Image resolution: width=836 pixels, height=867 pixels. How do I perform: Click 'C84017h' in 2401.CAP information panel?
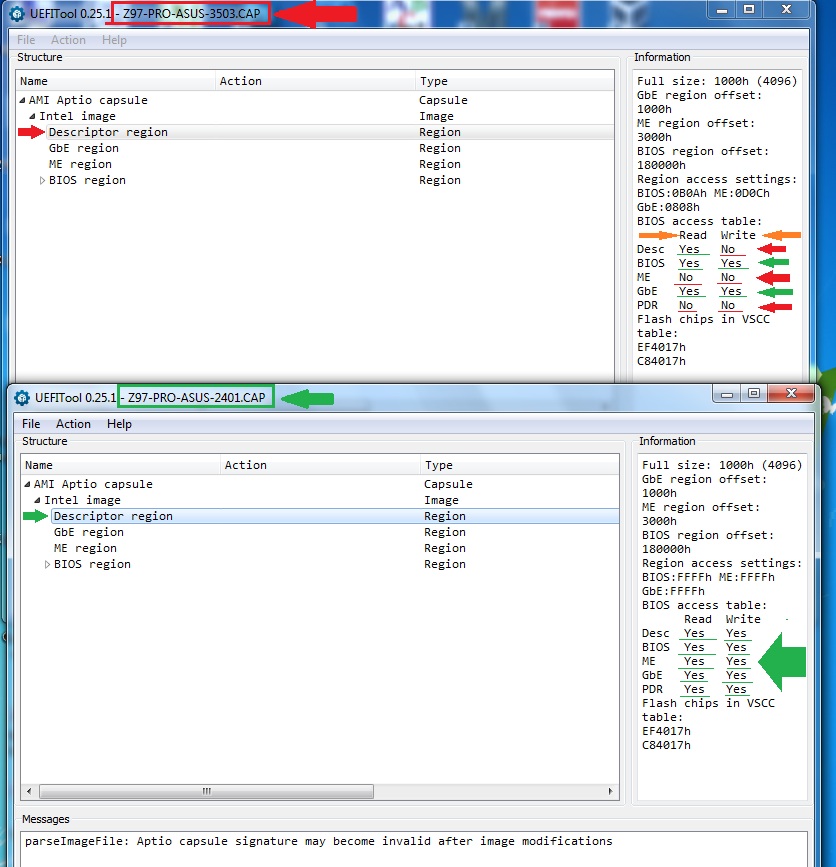click(666, 745)
